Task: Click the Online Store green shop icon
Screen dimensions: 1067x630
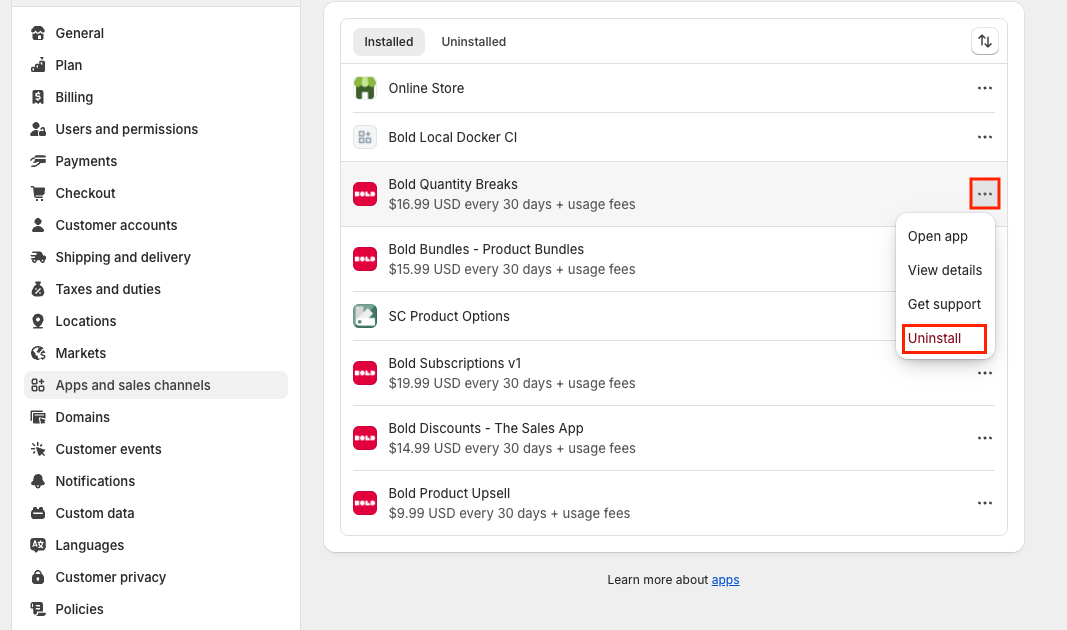Action: click(x=365, y=88)
